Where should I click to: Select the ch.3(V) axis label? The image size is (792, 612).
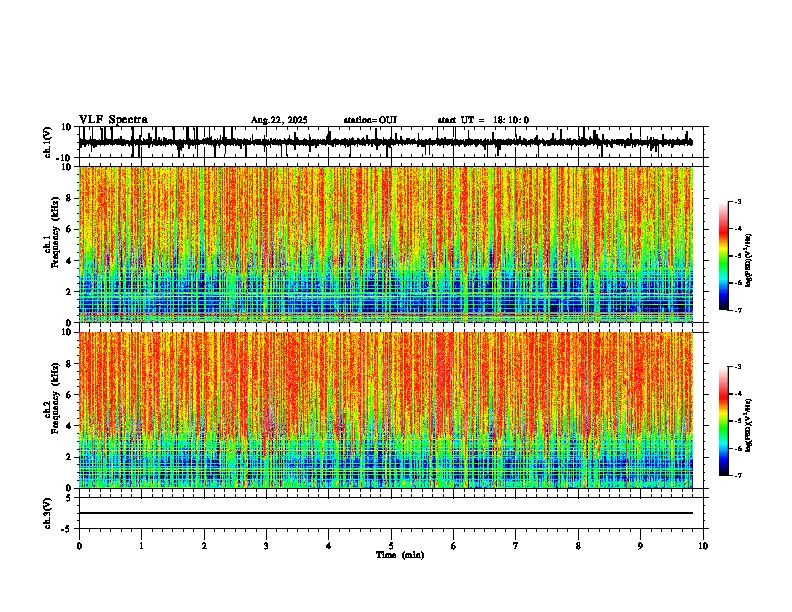point(47,513)
